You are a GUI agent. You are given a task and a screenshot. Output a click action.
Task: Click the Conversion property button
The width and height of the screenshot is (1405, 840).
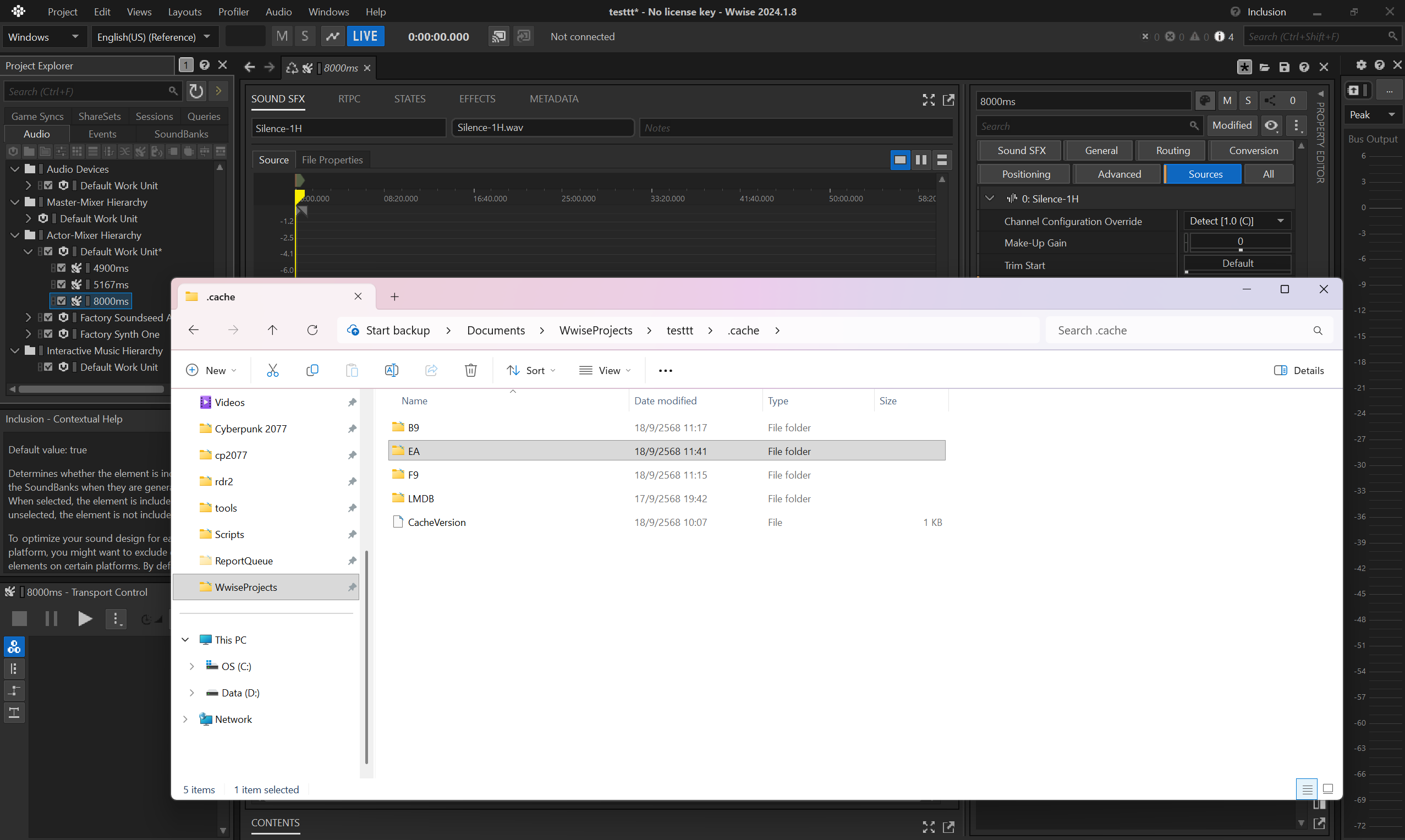click(1253, 150)
